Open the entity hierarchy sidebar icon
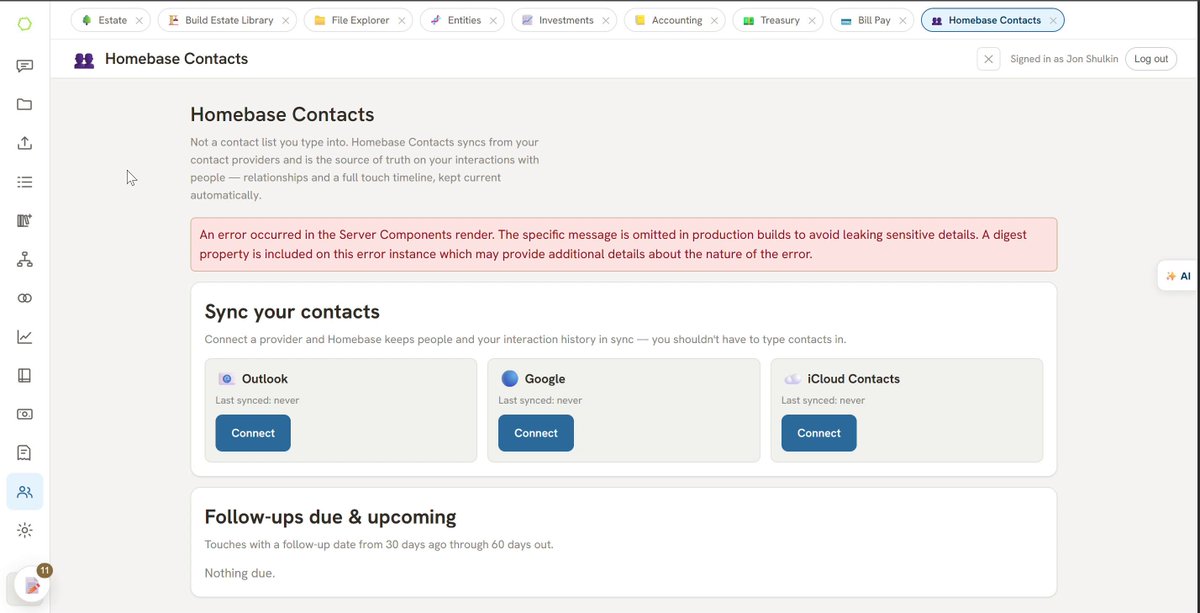The width and height of the screenshot is (1200, 613). pyautogui.click(x=25, y=259)
